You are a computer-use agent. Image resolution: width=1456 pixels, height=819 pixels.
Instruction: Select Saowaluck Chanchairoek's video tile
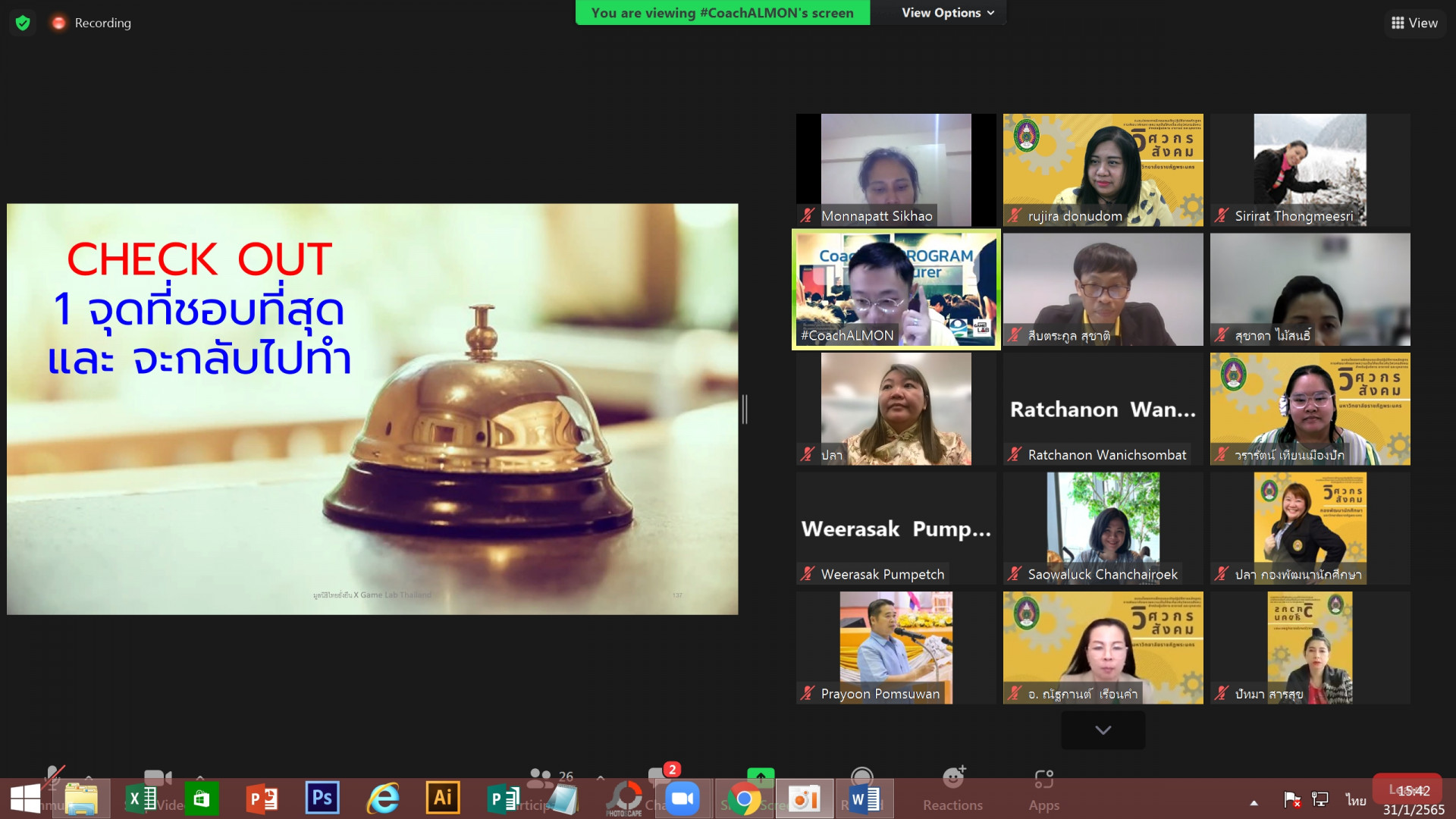(1103, 529)
